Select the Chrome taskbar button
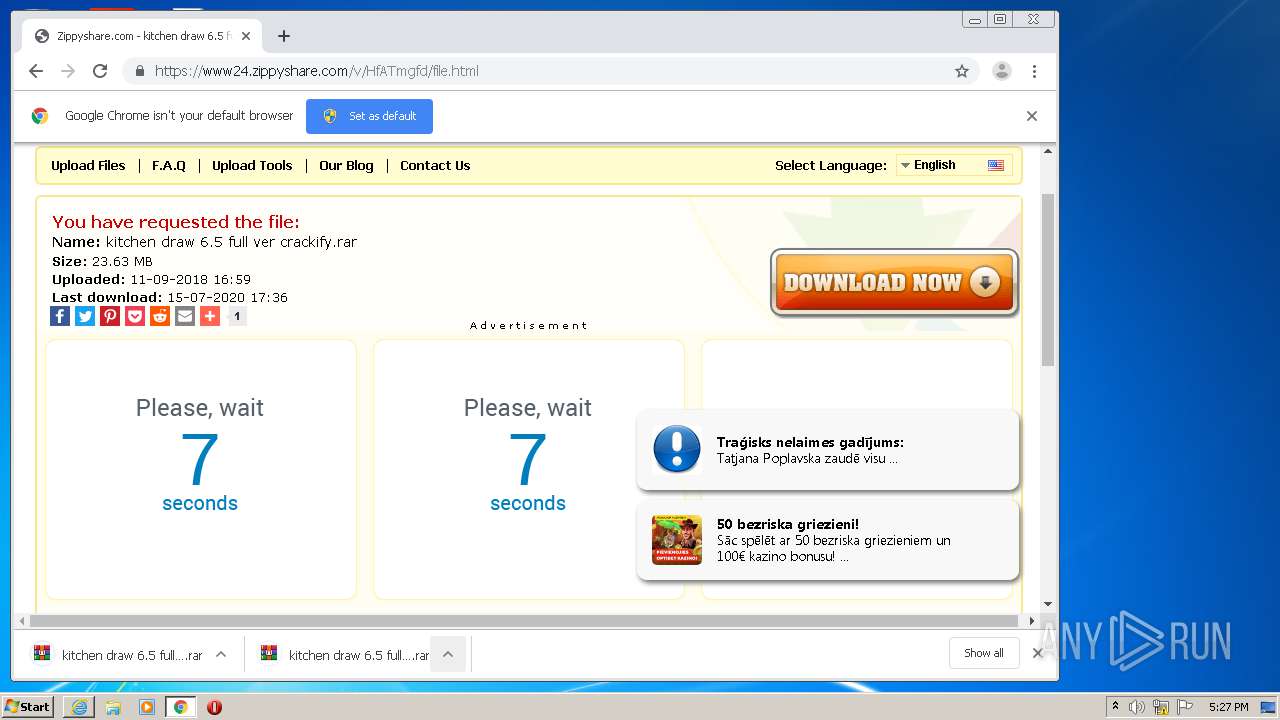This screenshot has width=1280, height=720. click(181, 707)
